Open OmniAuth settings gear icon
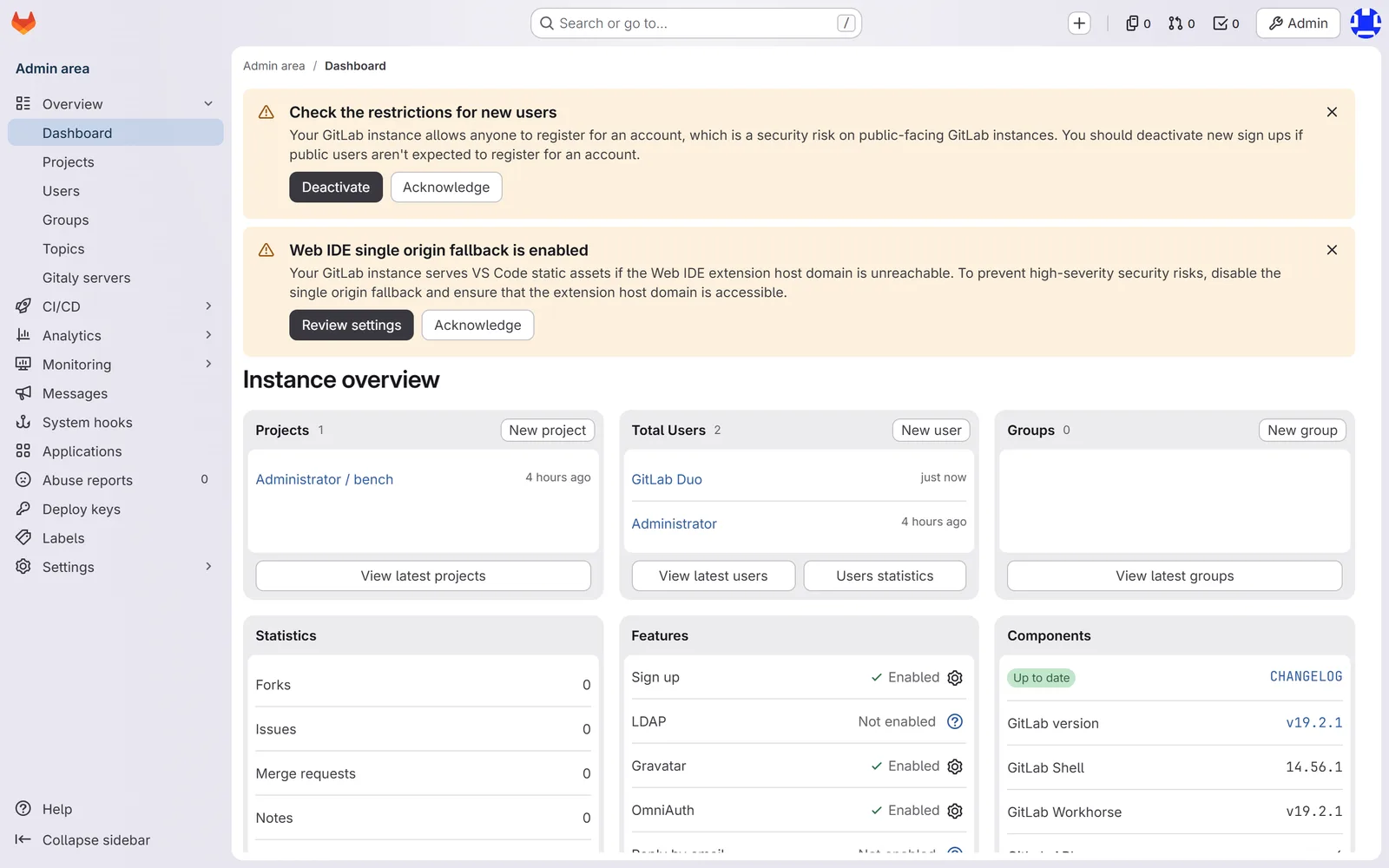This screenshot has width=1389, height=868. 955,811
